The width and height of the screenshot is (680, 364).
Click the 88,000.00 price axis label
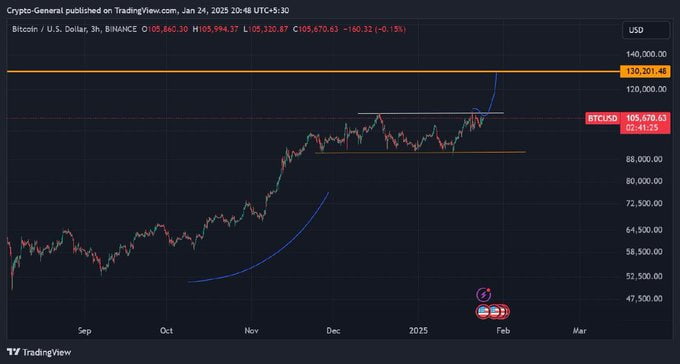pyautogui.click(x=644, y=159)
